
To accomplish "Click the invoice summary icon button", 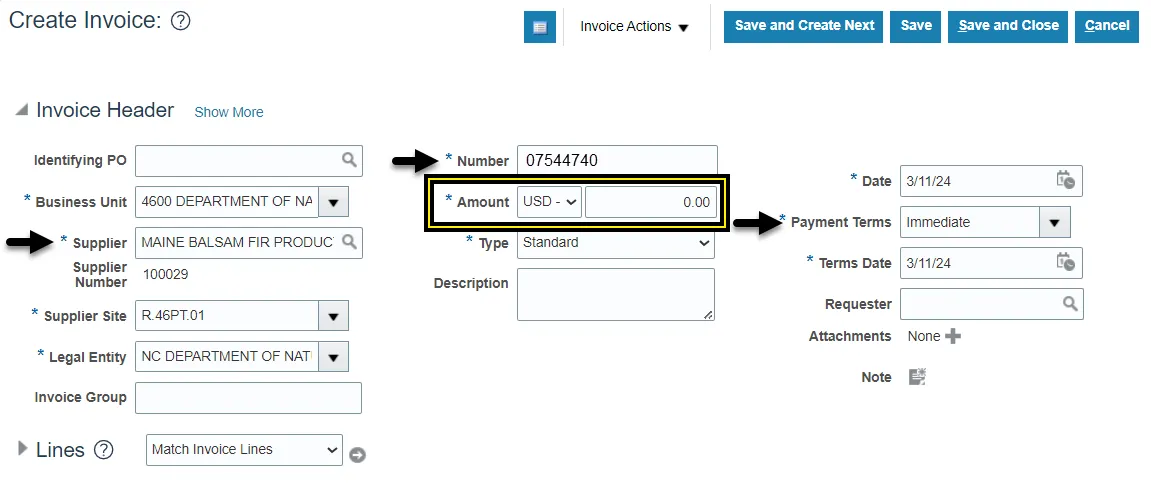I will pyautogui.click(x=540, y=27).
